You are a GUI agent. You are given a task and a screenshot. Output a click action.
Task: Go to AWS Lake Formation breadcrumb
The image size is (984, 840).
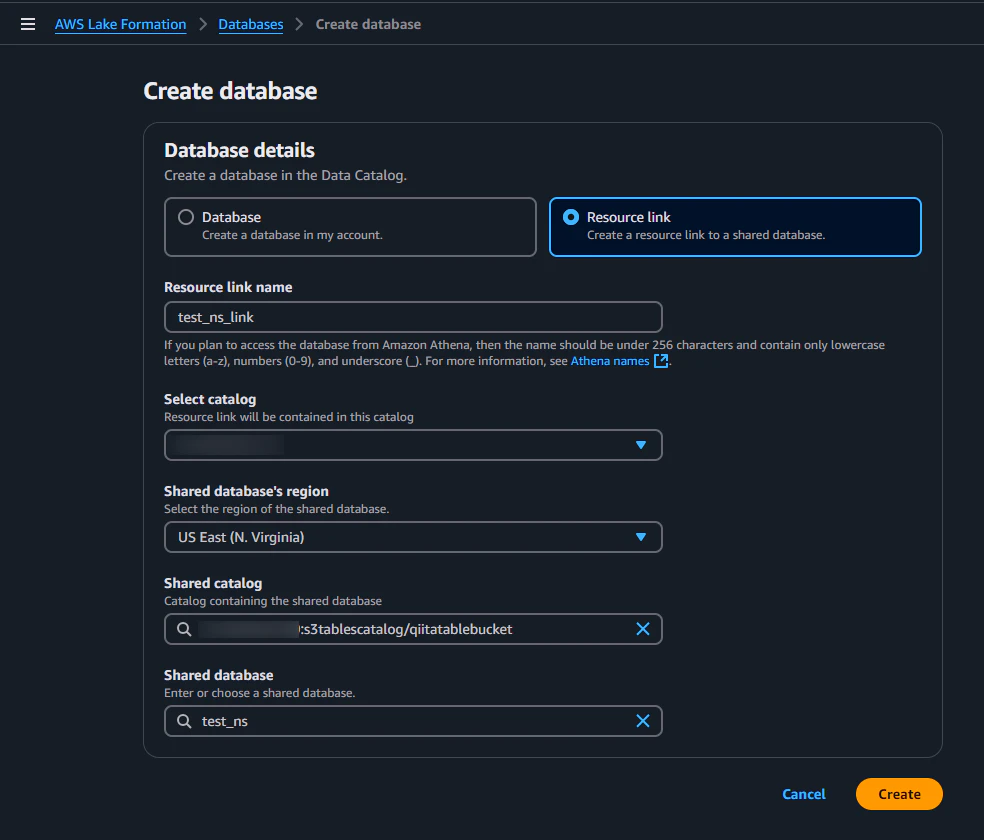[120, 24]
